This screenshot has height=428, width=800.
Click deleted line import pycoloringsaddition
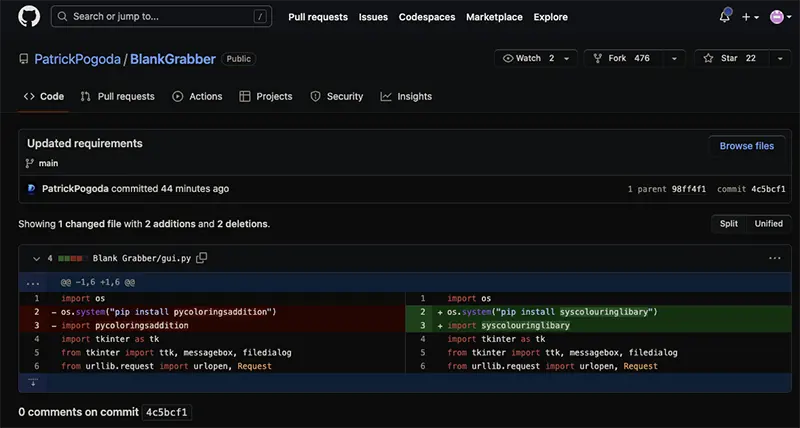(212, 325)
